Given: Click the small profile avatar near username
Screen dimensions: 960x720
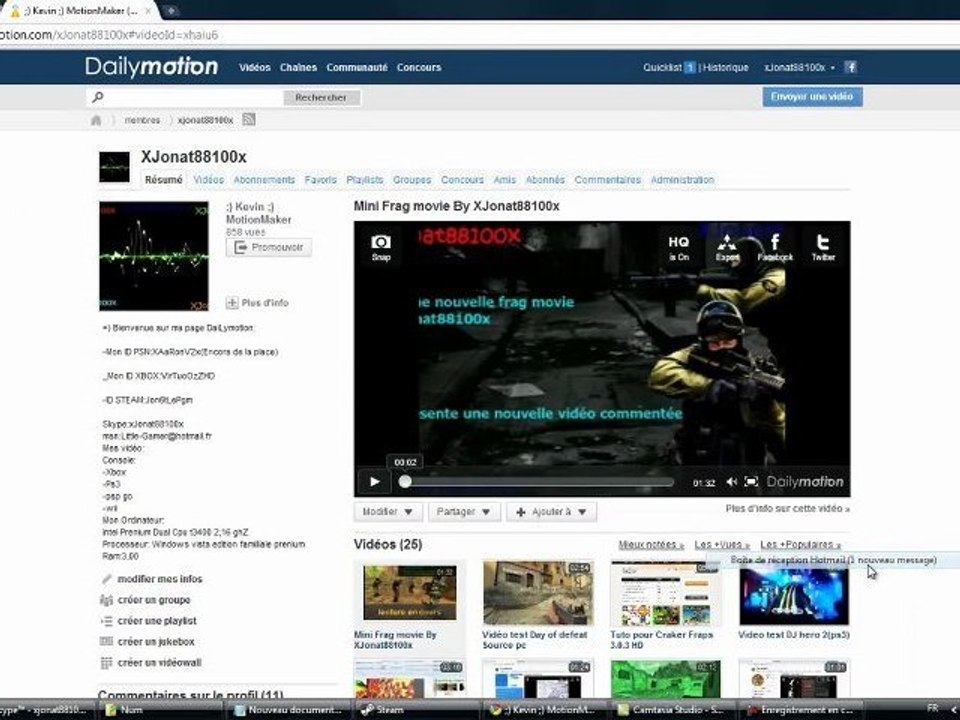Looking at the screenshot, I should (114, 167).
